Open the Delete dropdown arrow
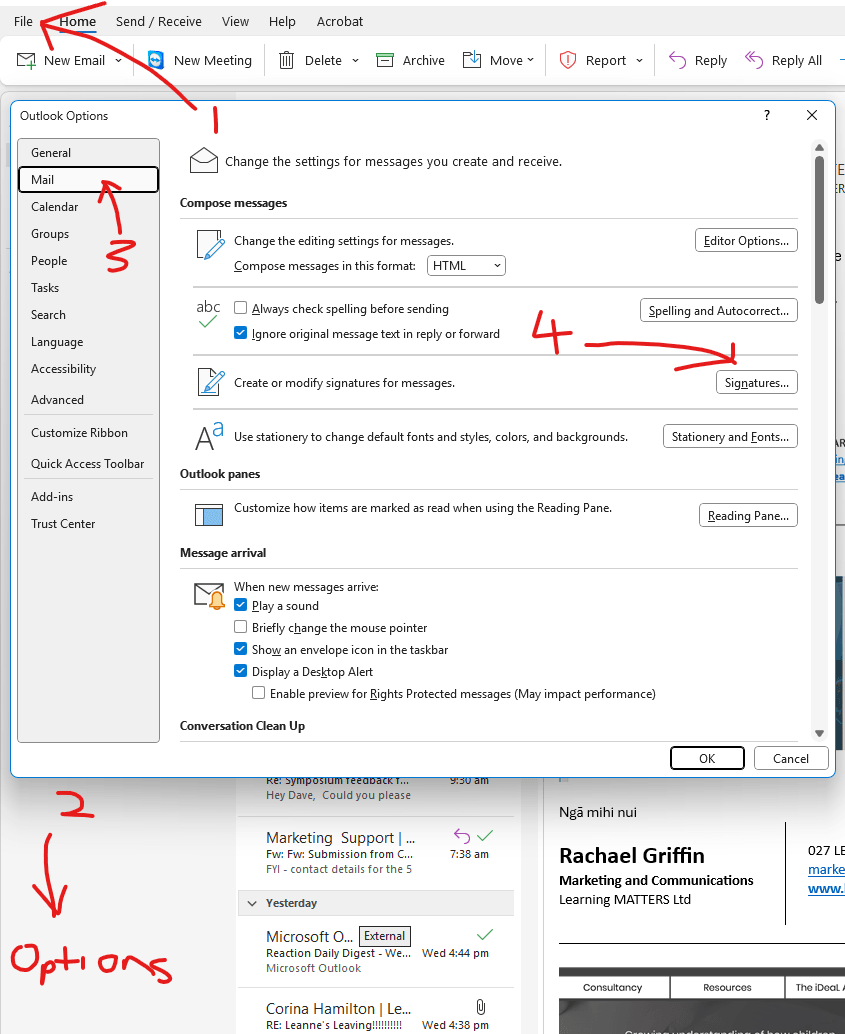Screen dimensions: 845x1034 tap(356, 61)
